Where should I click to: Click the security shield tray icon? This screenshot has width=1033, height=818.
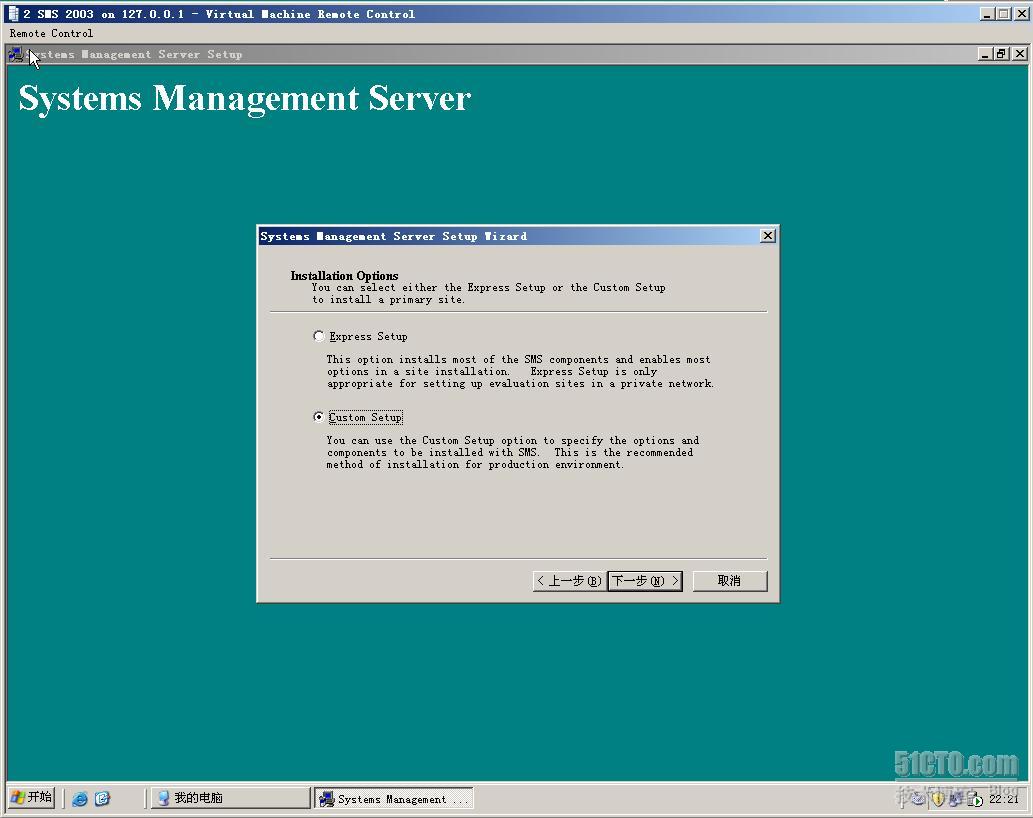[x=937, y=800]
